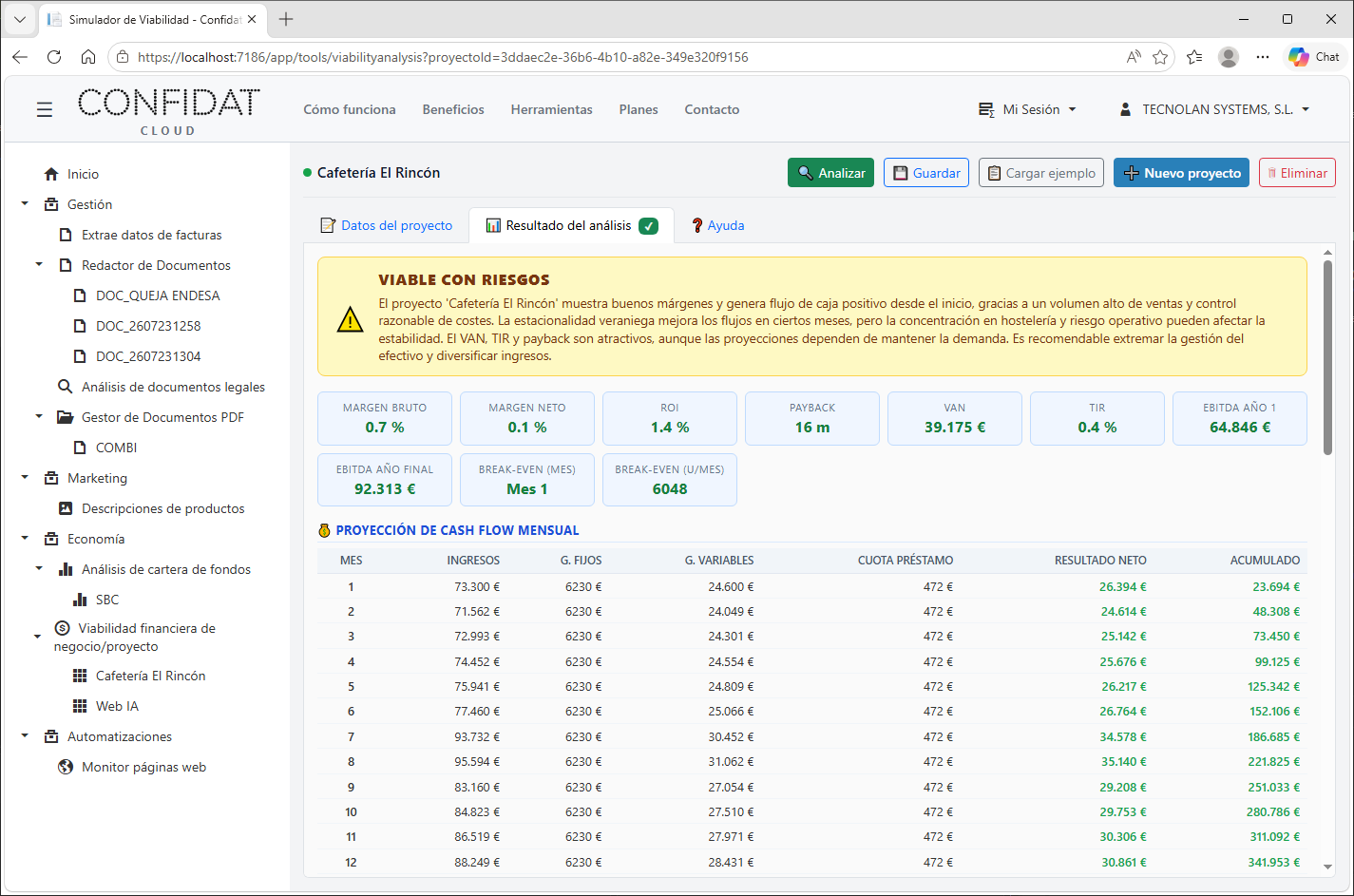Switch to Datos del proyecto tab
The image size is (1354, 896).
coord(386,225)
